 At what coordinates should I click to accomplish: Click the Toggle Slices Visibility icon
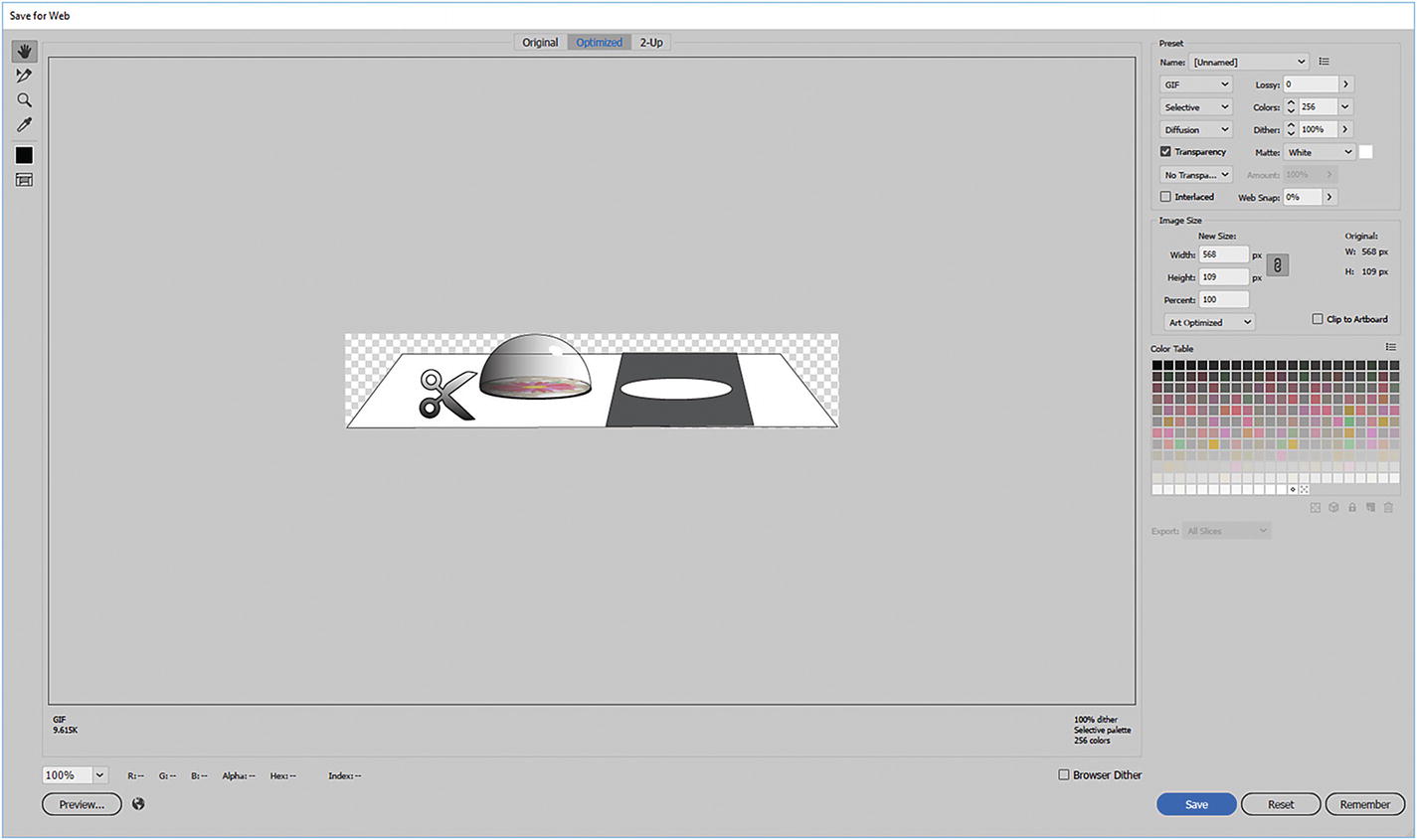click(24, 179)
